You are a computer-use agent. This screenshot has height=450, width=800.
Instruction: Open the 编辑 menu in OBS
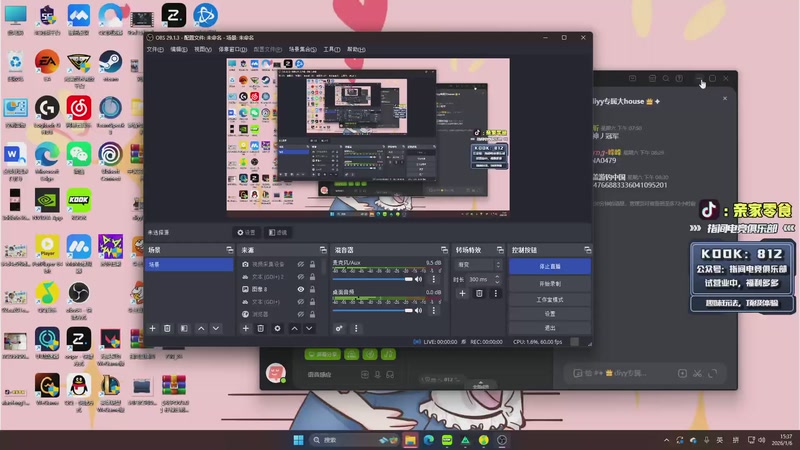(179, 49)
